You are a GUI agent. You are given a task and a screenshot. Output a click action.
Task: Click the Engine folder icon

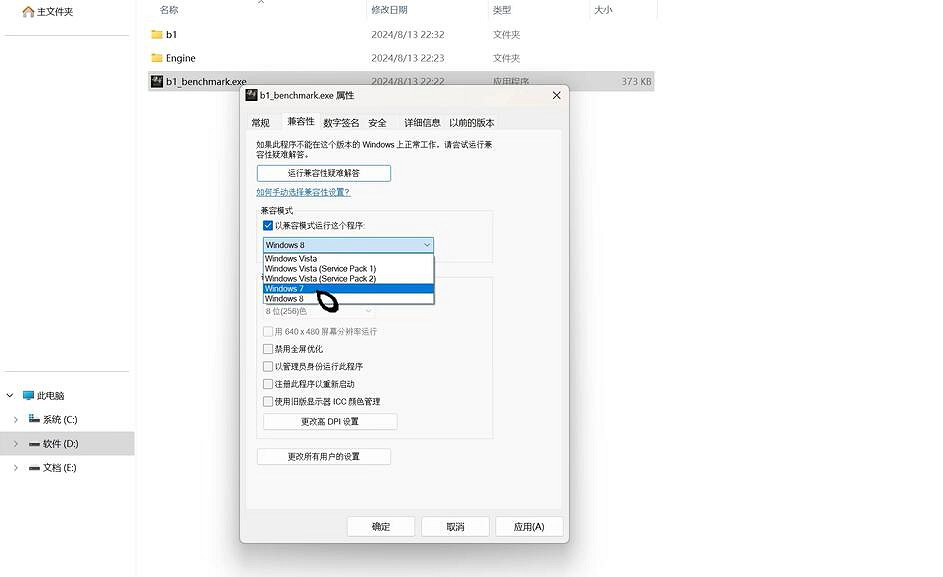point(157,58)
